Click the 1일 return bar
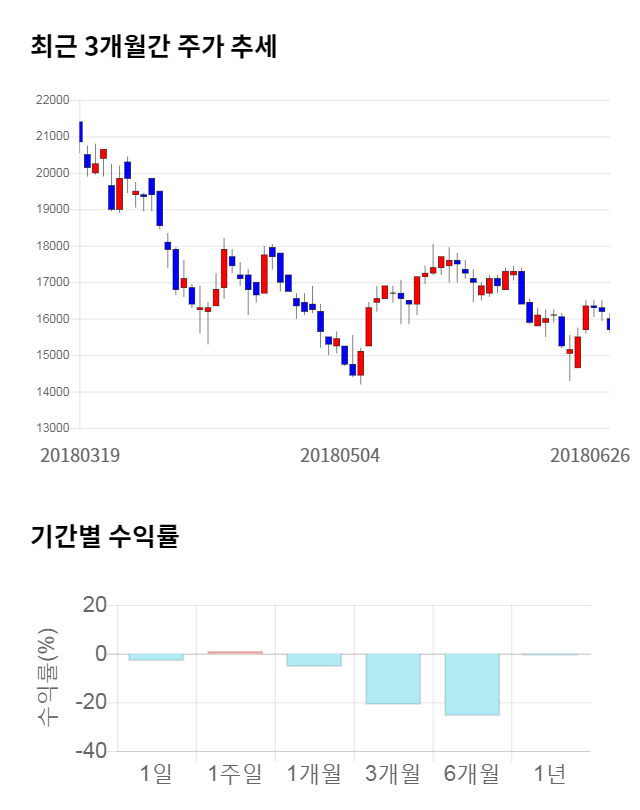Screen dimensions: 640x810 [156, 657]
